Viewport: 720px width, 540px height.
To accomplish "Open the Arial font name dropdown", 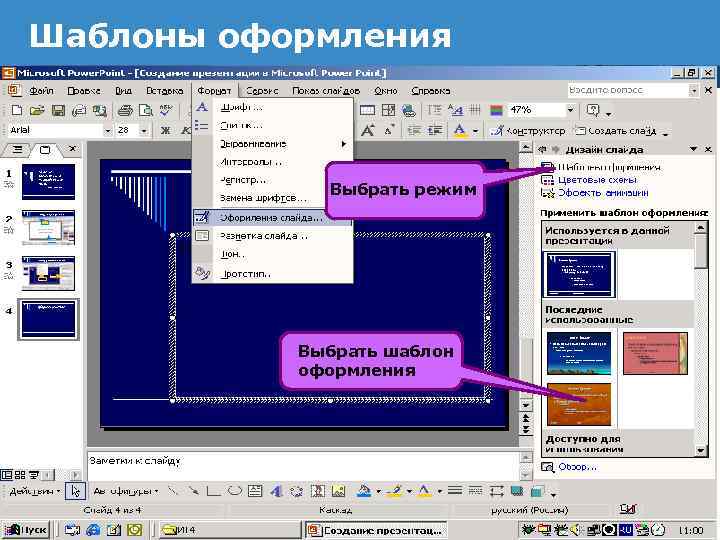I will (107, 130).
